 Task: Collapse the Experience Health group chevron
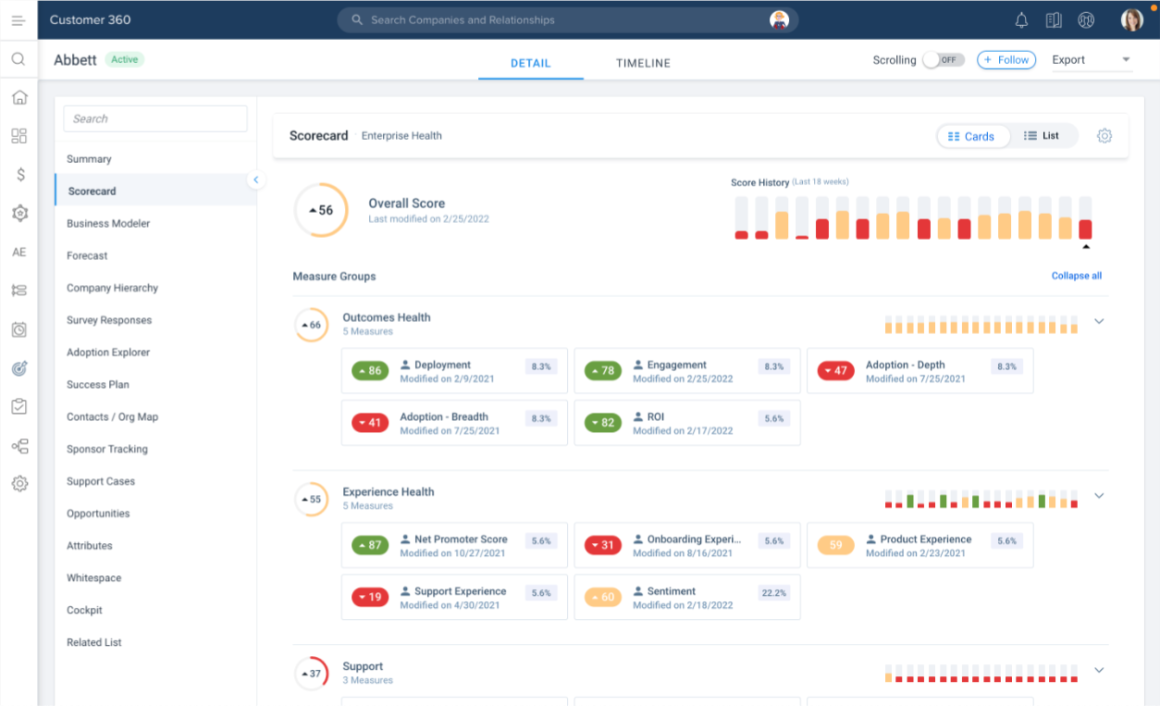[1099, 496]
